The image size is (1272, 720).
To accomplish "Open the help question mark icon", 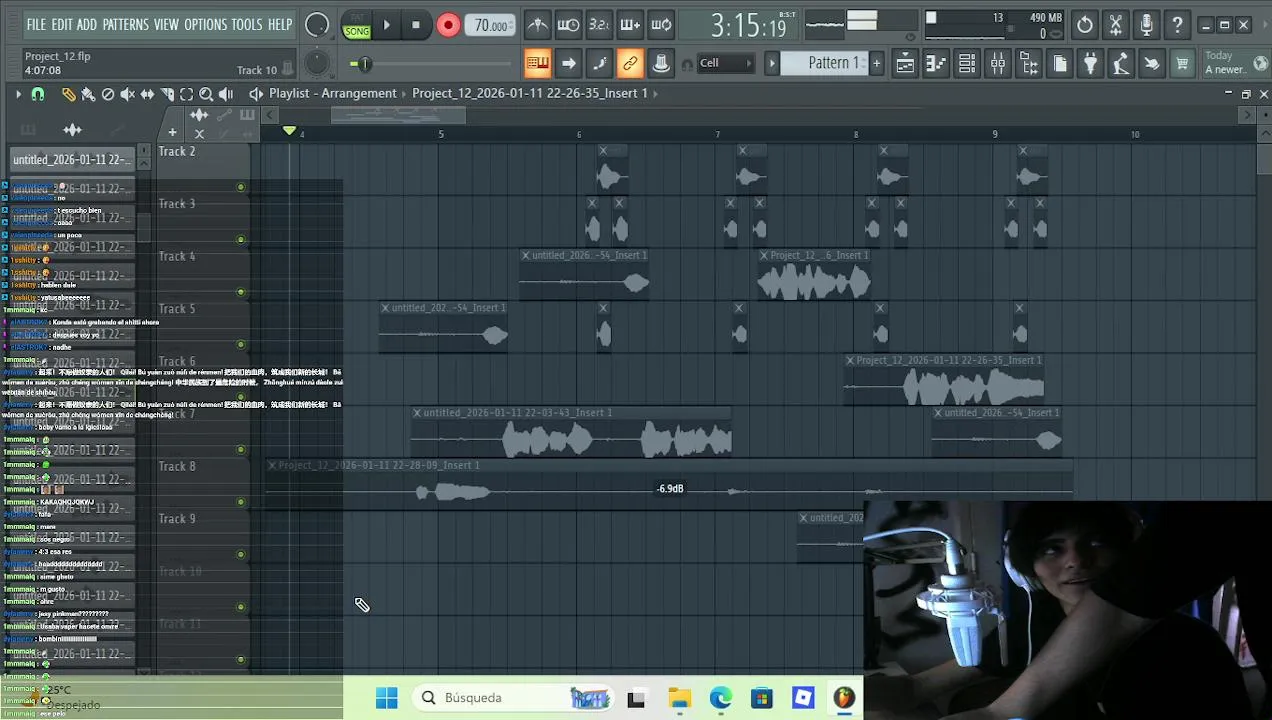I will click(x=1178, y=25).
